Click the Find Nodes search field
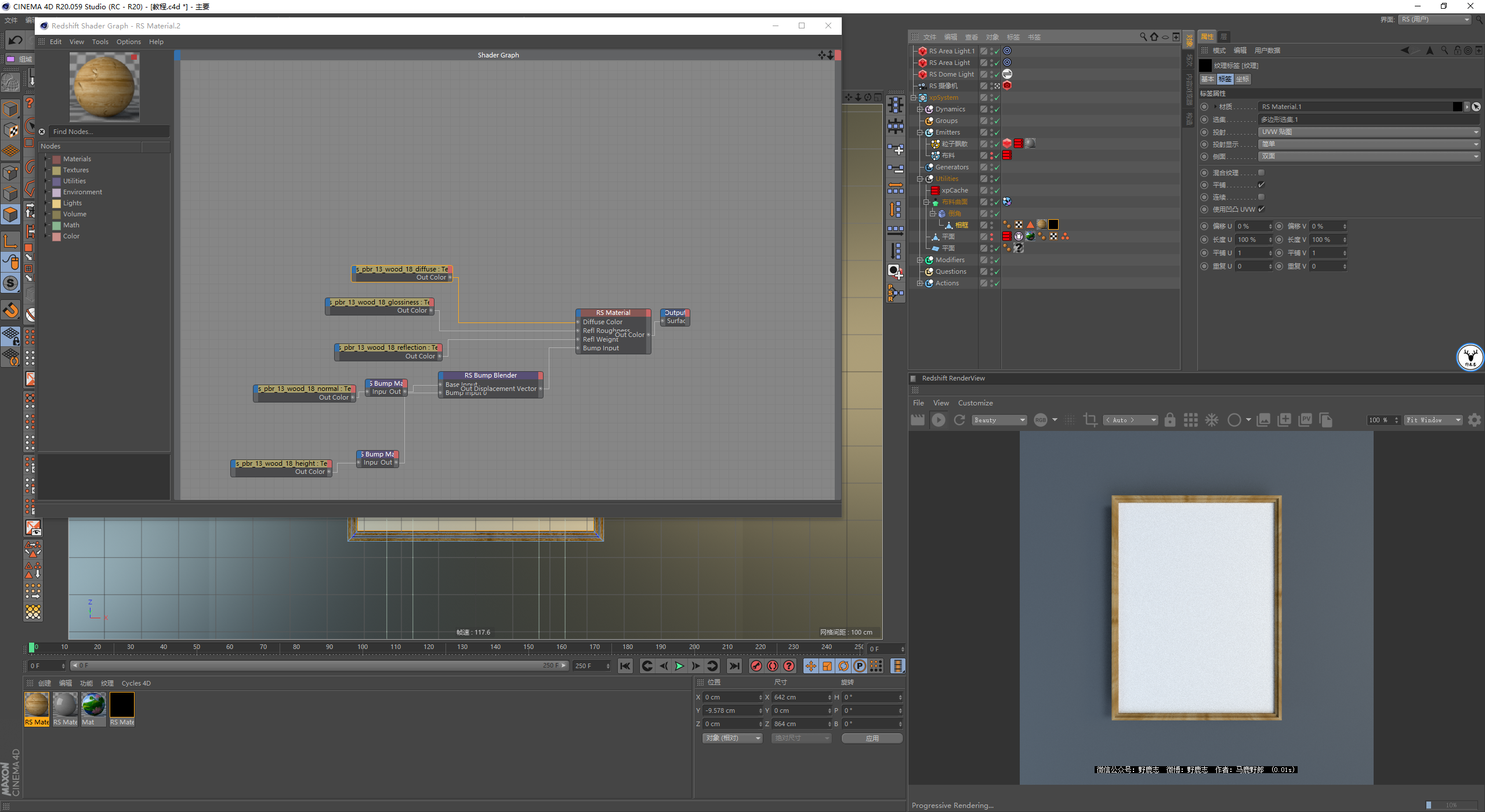Image resolution: width=1485 pixels, height=812 pixels. [x=108, y=132]
